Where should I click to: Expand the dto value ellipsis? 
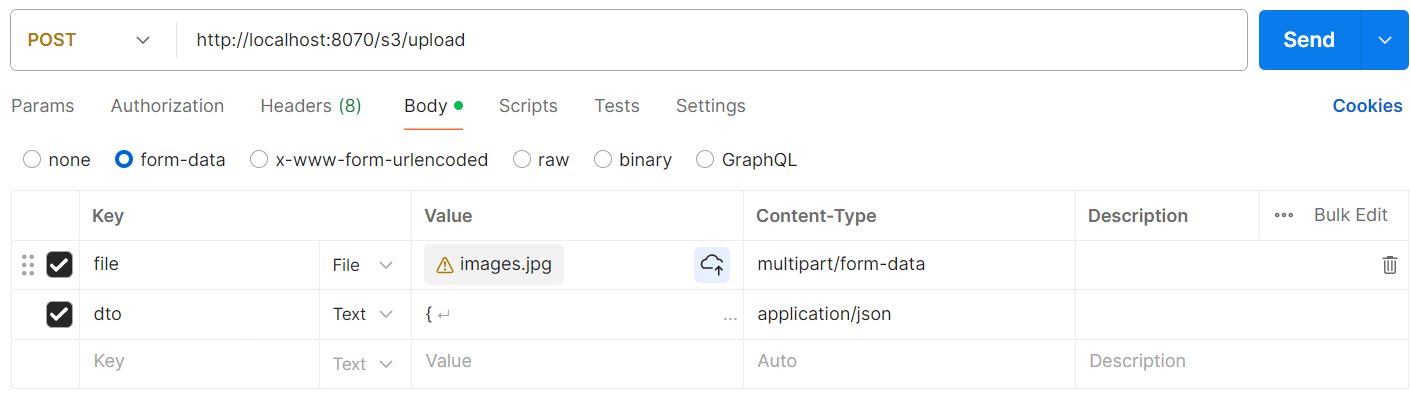(x=730, y=315)
